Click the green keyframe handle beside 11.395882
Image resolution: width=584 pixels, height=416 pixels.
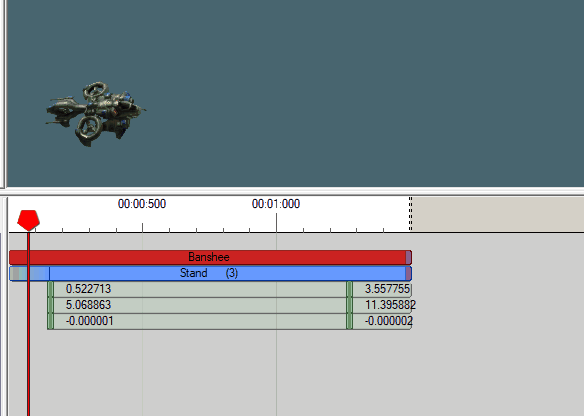point(349,305)
